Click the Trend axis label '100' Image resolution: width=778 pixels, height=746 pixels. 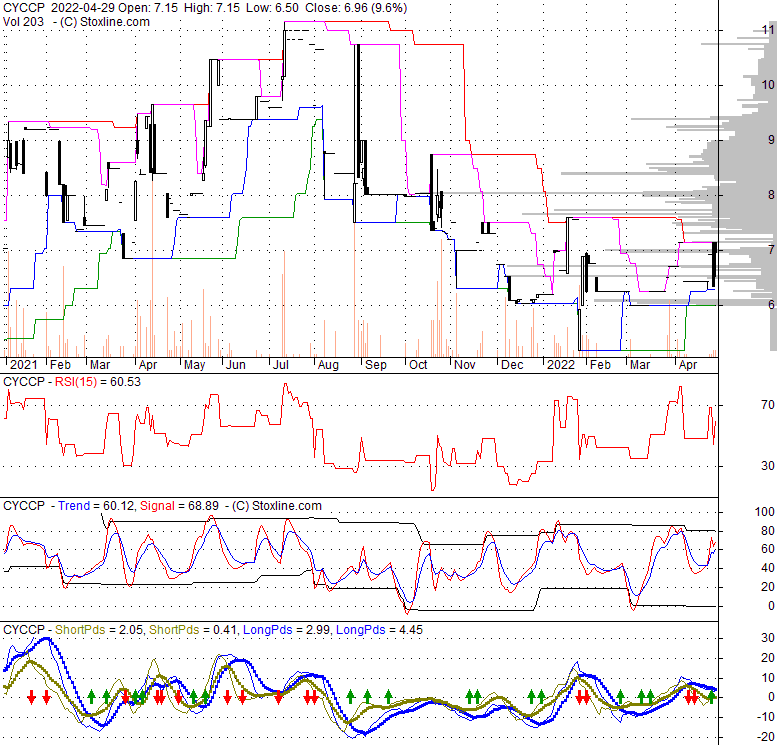764,512
